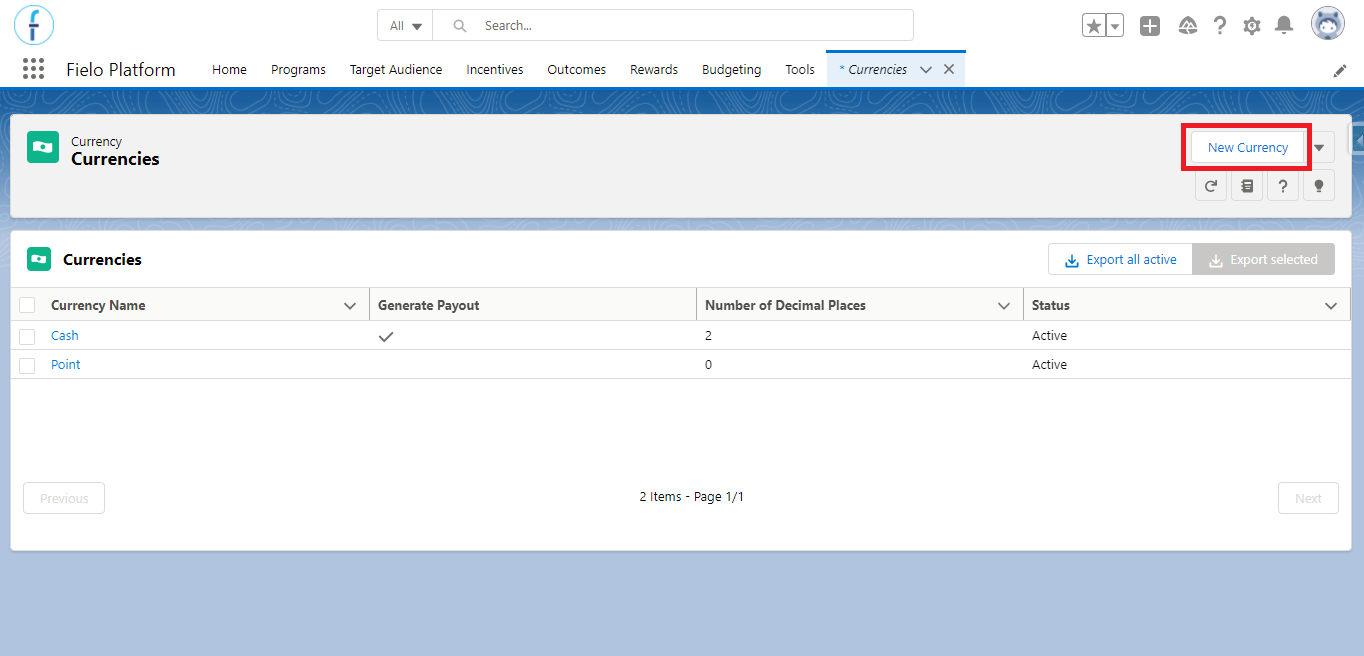Open the user avatar profile menu
Image resolution: width=1364 pixels, height=656 pixels.
click(1328, 24)
